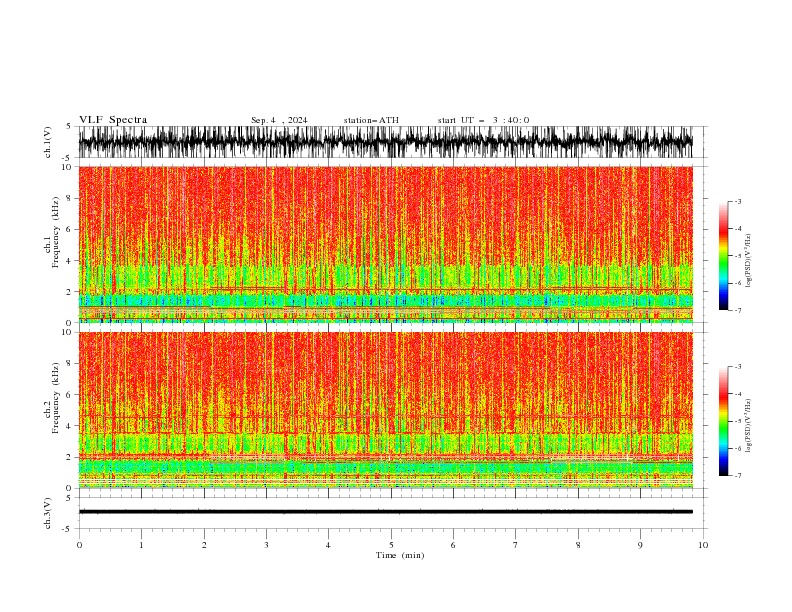792x612 pixels.
Task: Click the ch.1 voltage waveform trace
Action: pyautogui.click(x=385, y=142)
